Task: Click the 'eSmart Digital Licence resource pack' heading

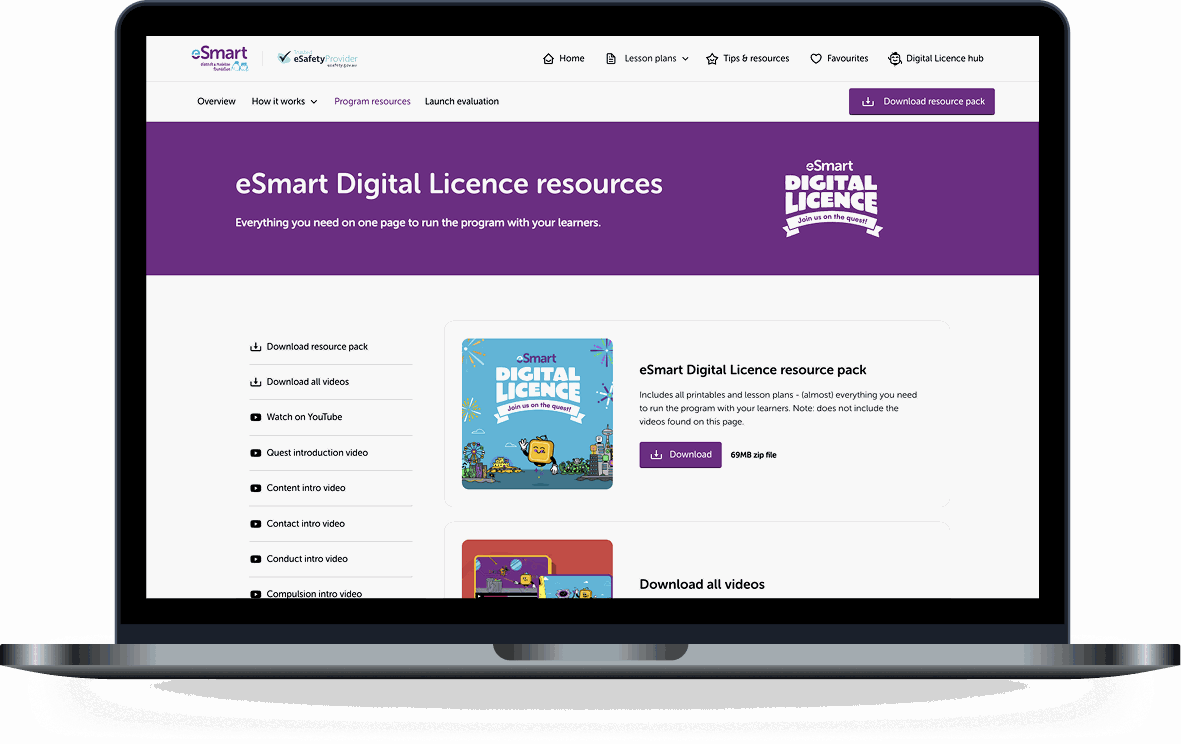Action: pyautogui.click(x=752, y=370)
